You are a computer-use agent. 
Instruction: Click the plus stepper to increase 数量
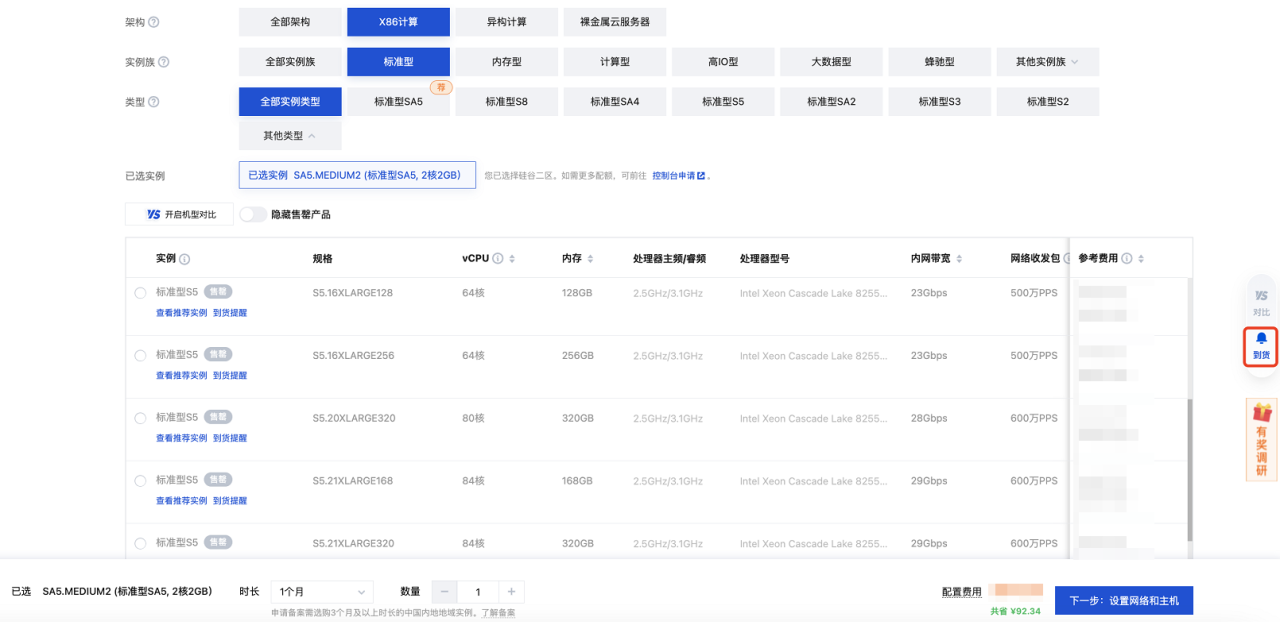[511, 591]
